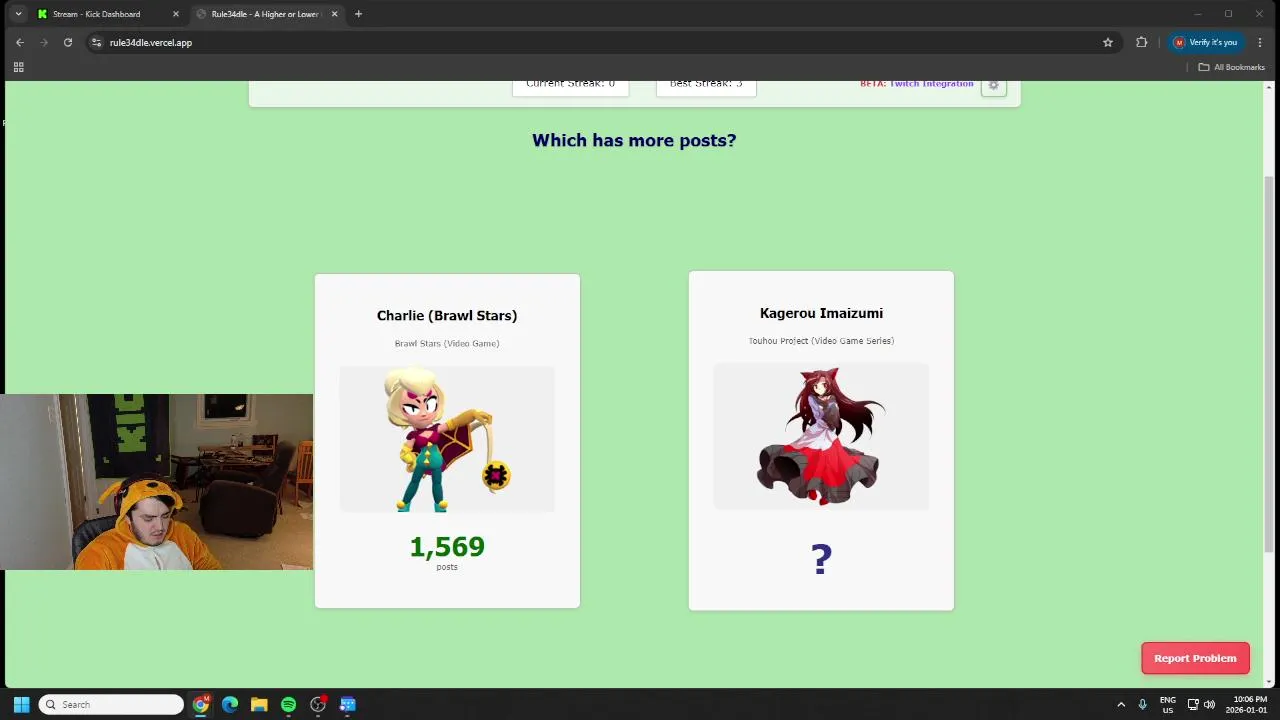Open the volume tray icon
Screen dimensions: 1280x720
1209,704
